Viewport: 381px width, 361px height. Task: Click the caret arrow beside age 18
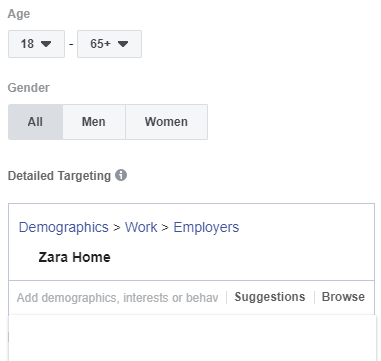click(x=46, y=44)
